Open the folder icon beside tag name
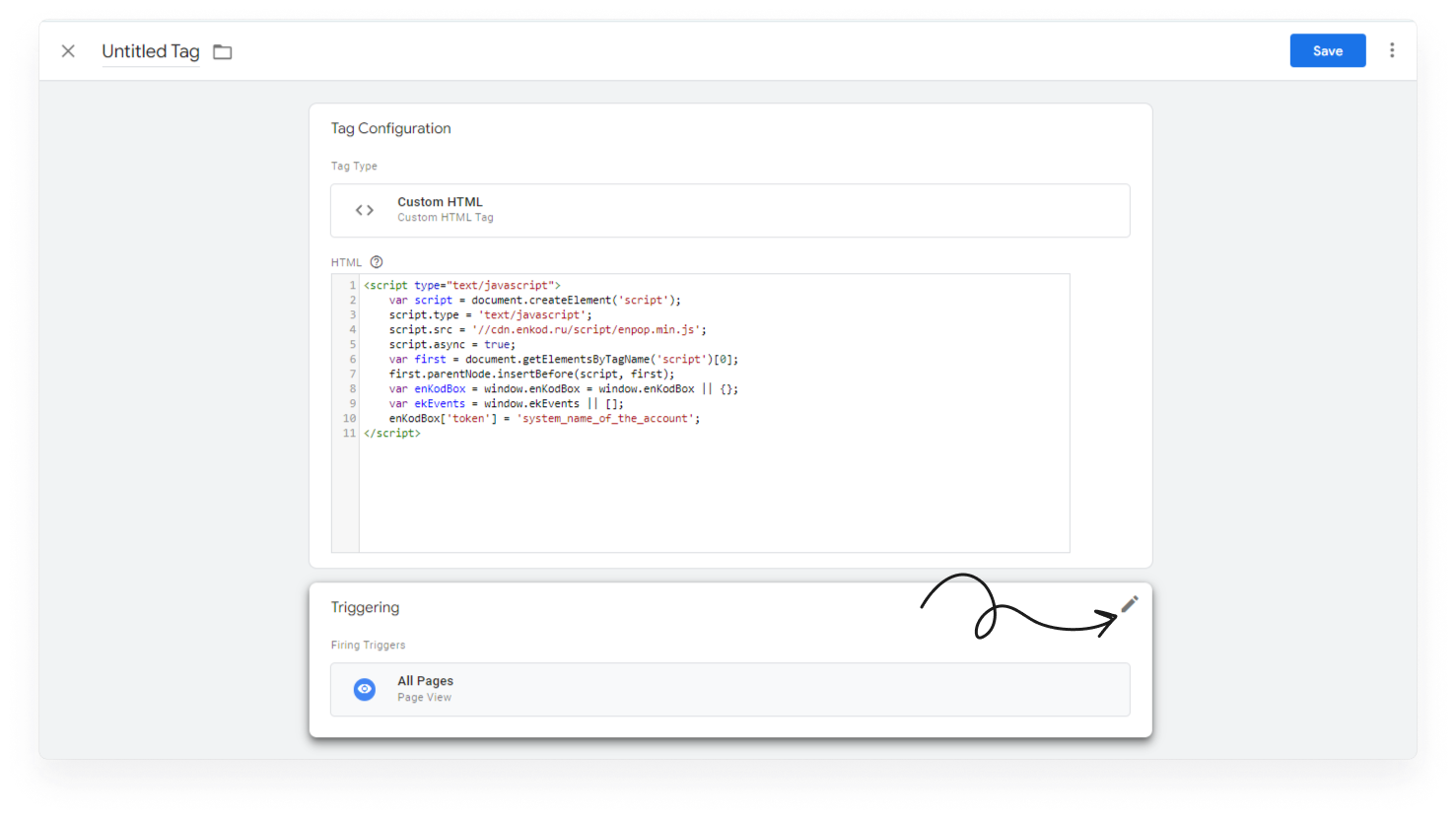This screenshot has height=818, width=1456. click(223, 52)
